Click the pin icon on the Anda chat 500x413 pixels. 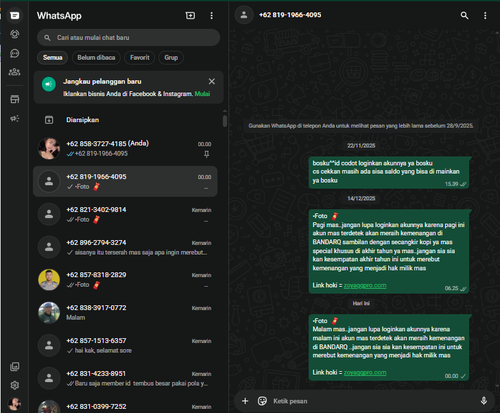click(206, 154)
